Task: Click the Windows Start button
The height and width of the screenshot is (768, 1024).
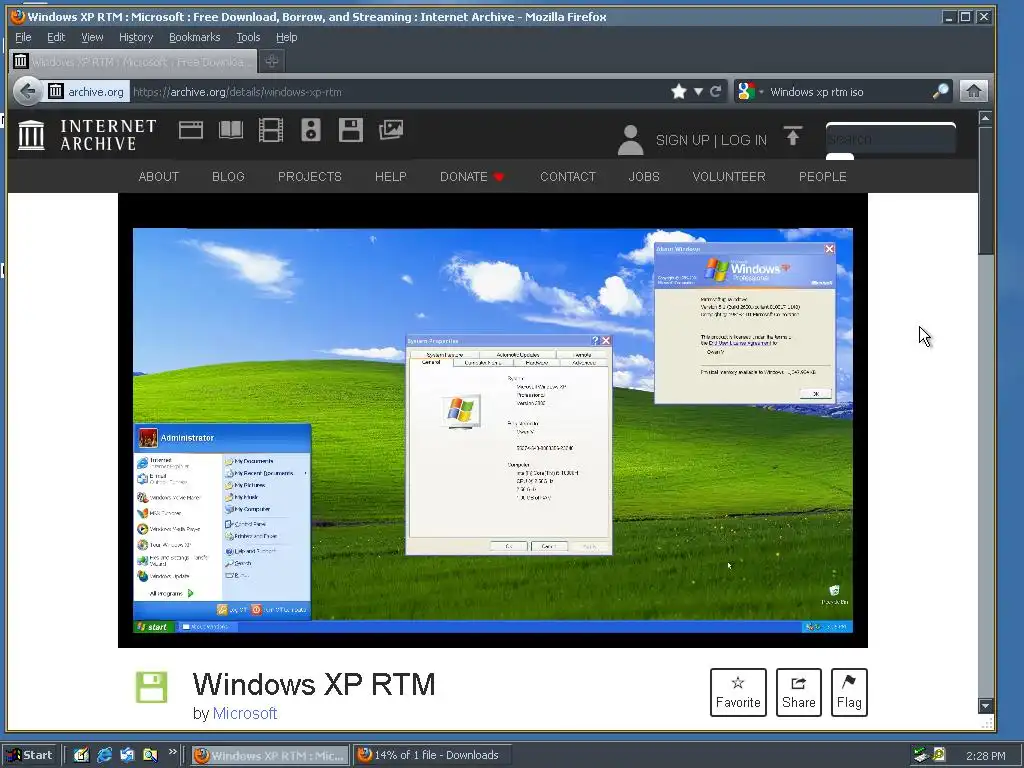Action: 30,755
